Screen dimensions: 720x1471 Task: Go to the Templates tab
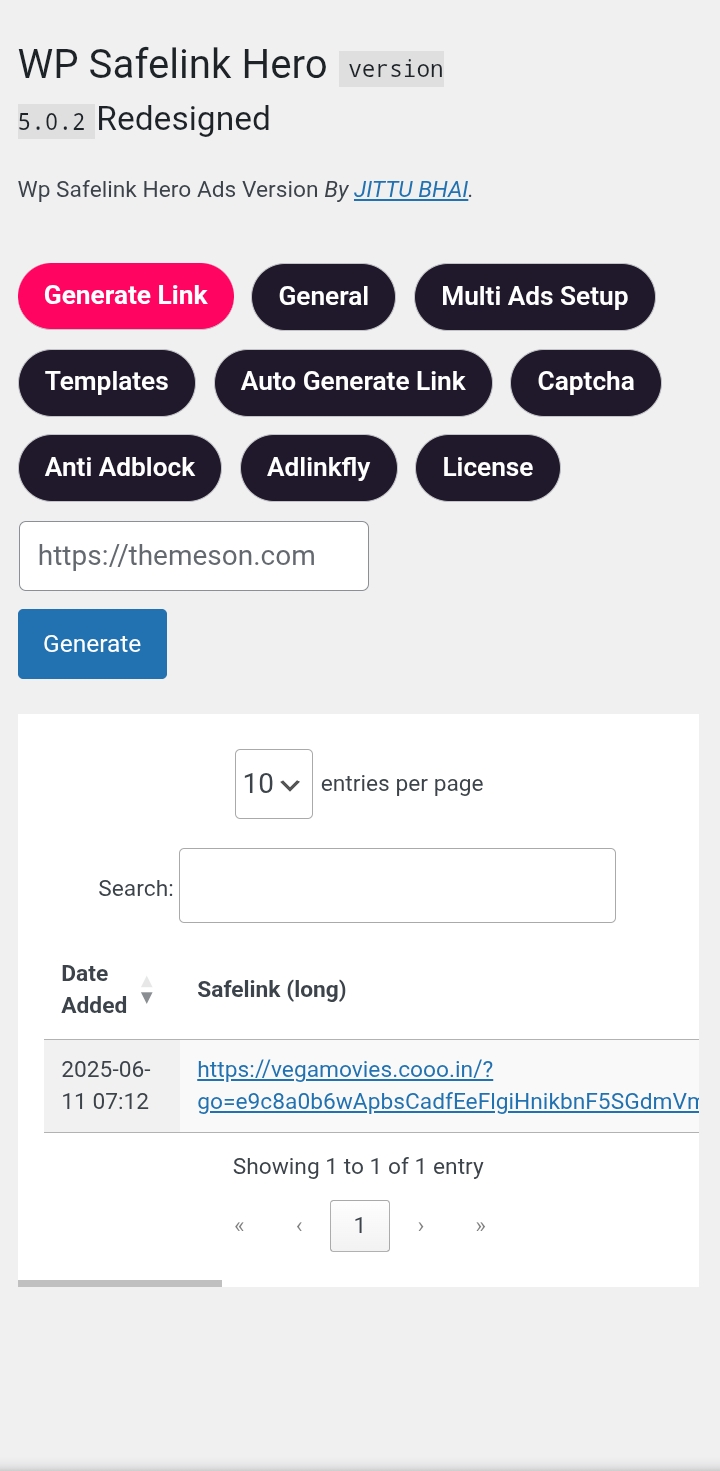[x=106, y=382]
